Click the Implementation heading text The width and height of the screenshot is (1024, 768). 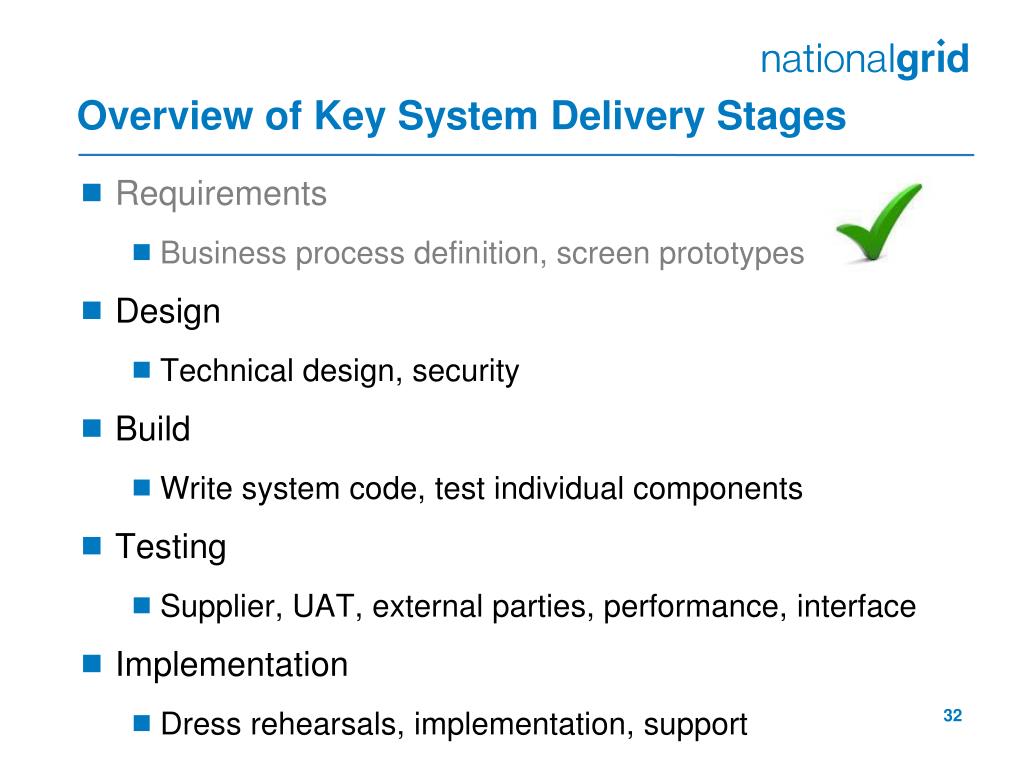coord(232,665)
